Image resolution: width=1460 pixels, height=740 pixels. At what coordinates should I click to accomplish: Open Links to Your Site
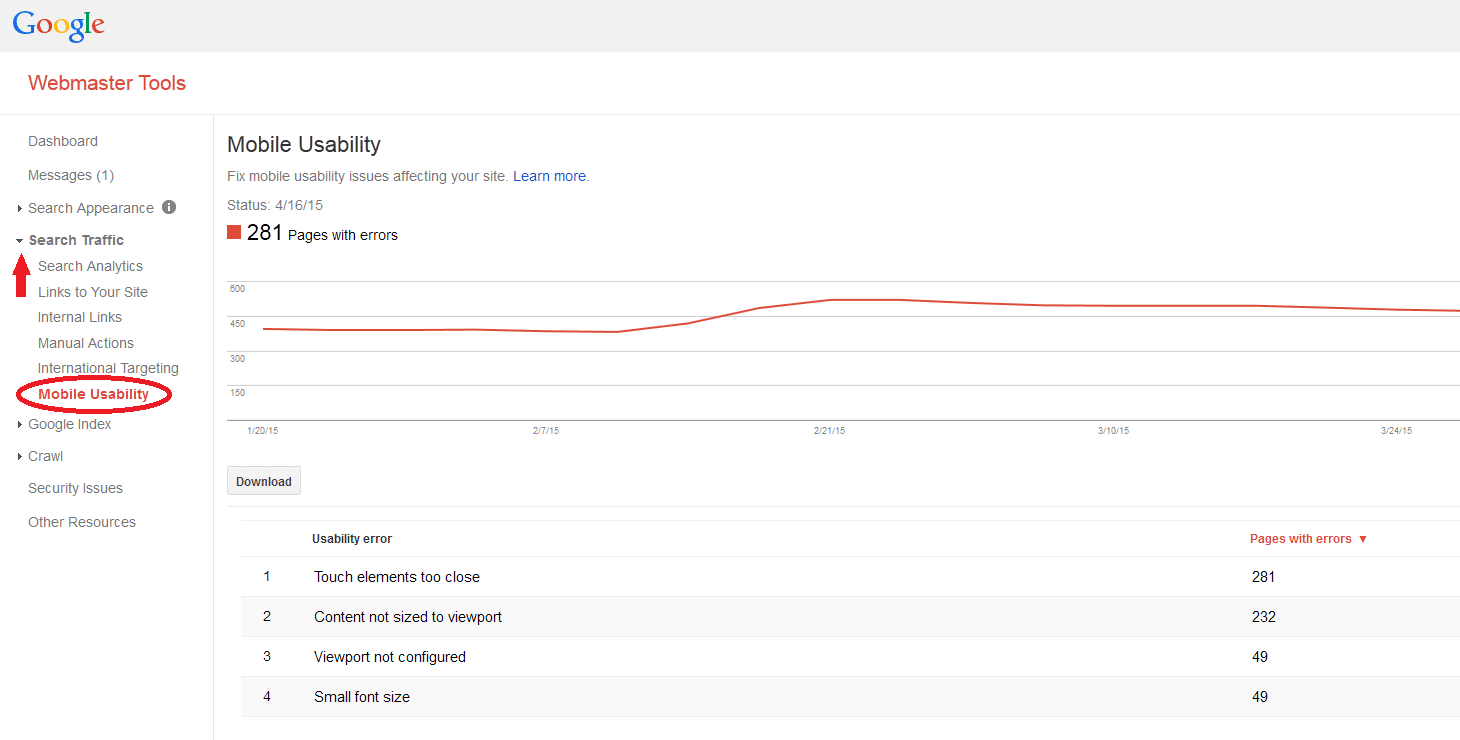pyautogui.click(x=93, y=292)
